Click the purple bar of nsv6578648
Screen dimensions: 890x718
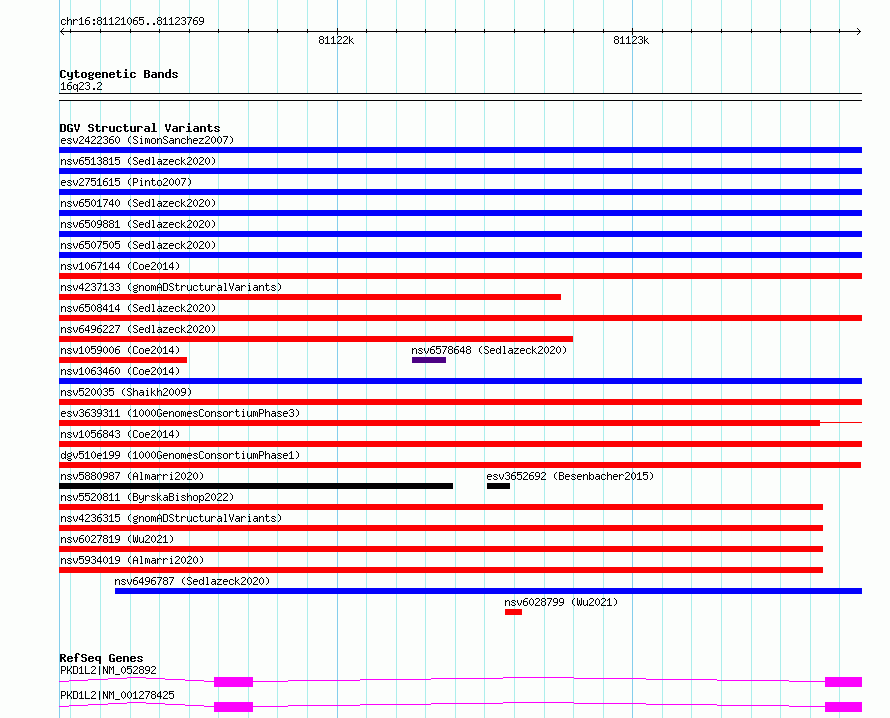(x=429, y=360)
